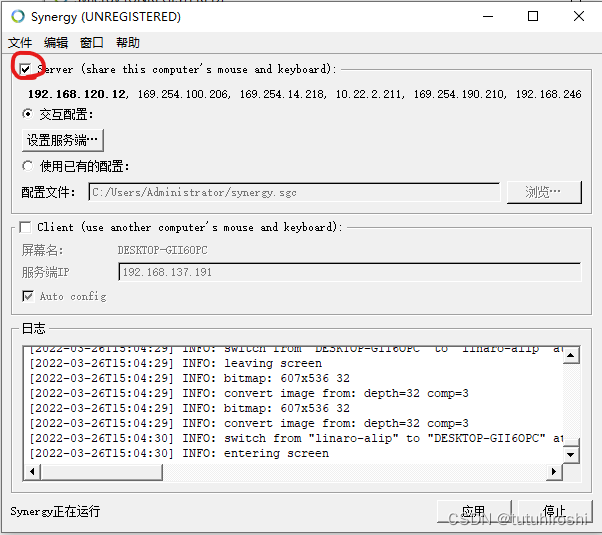The height and width of the screenshot is (535, 602).
Task: Open the 编辑 menu
Action: (56, 42)
